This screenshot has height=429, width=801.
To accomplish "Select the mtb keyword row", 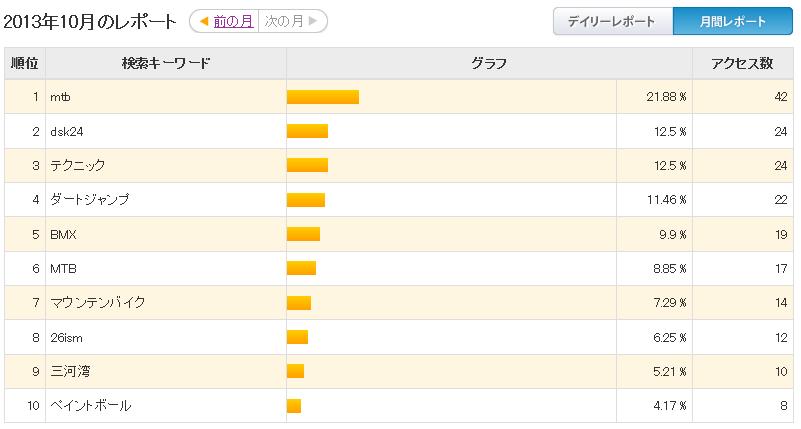I will pos(398,97).
